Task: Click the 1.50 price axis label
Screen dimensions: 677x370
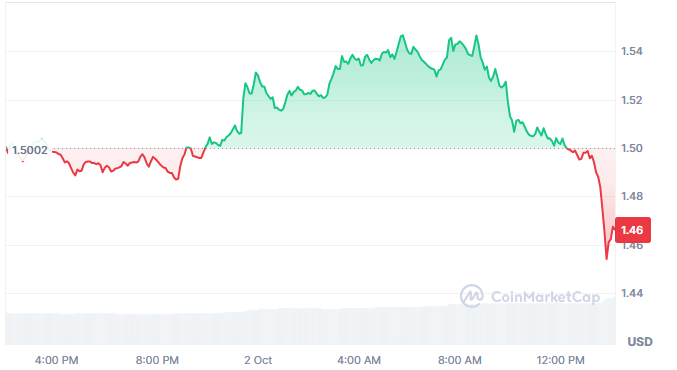Action: (632, 149)
